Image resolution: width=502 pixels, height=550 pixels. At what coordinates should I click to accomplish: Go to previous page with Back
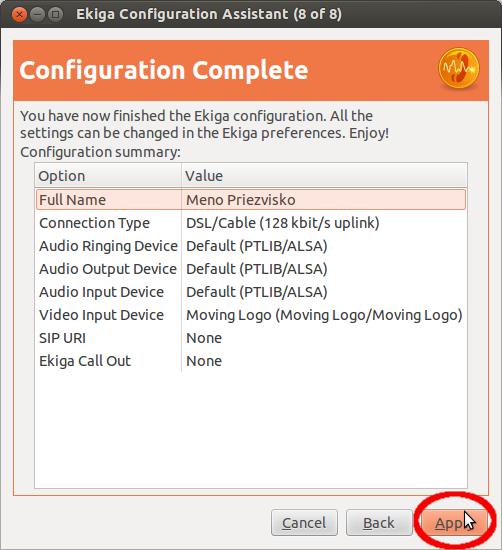[379, 523]
